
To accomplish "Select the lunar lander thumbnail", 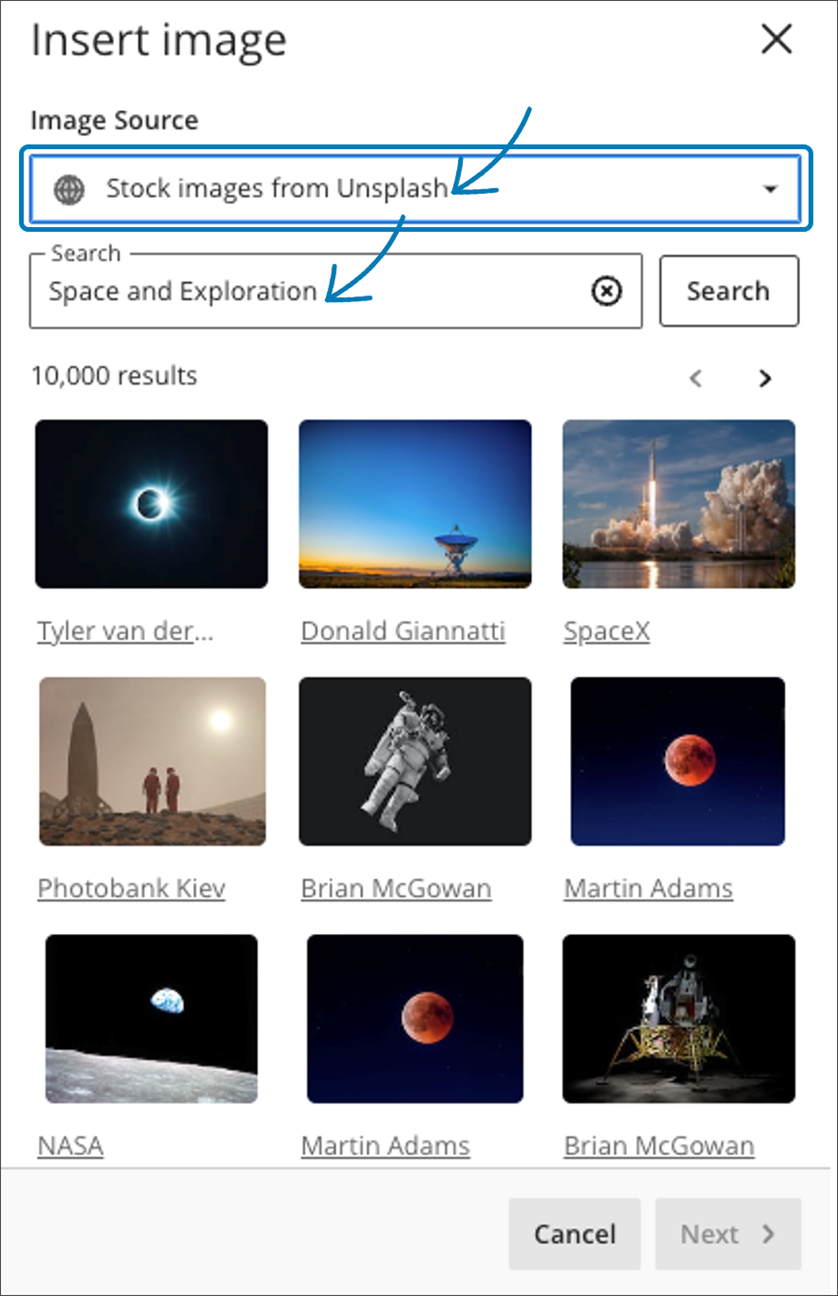I will [x=679, y=1019].
